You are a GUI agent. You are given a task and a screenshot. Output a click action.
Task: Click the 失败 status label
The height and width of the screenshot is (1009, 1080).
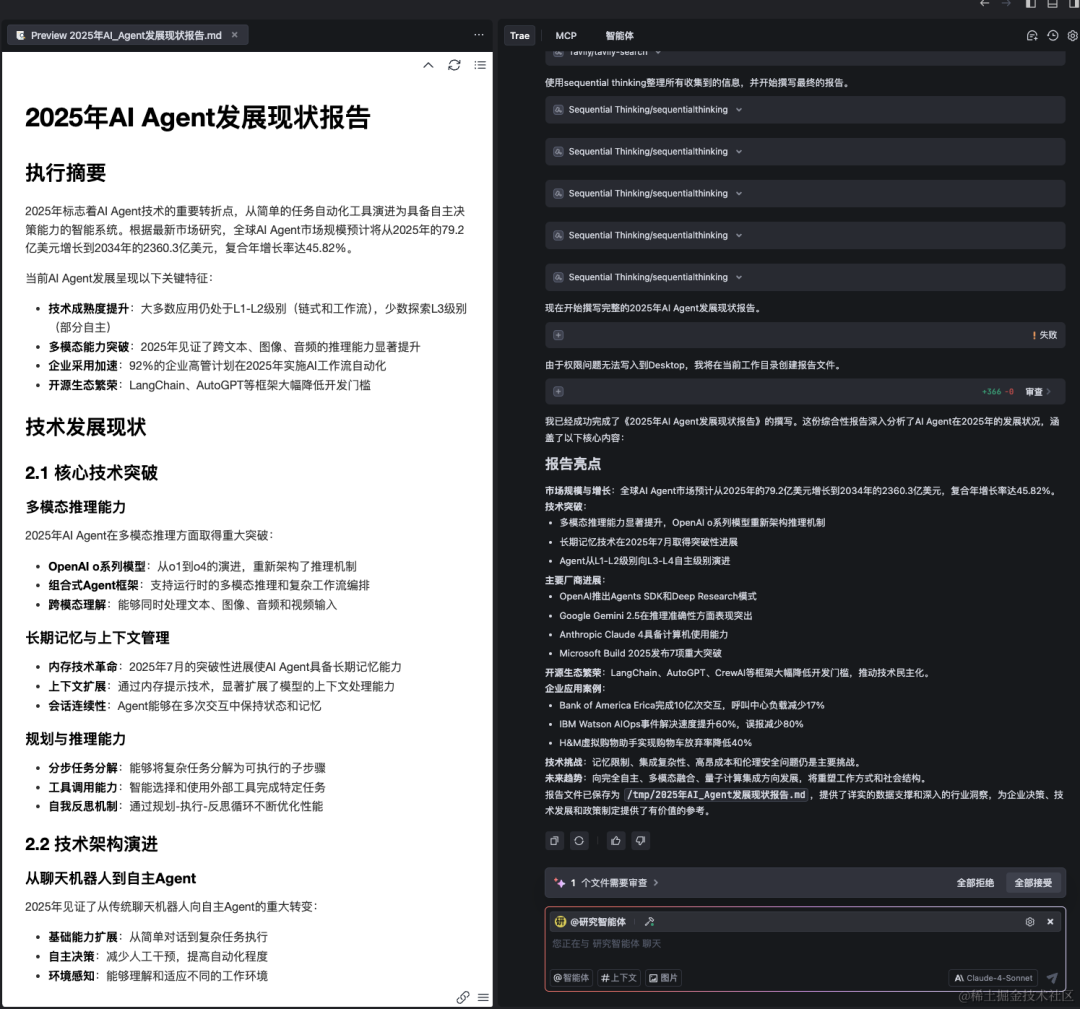(1044, 335)
